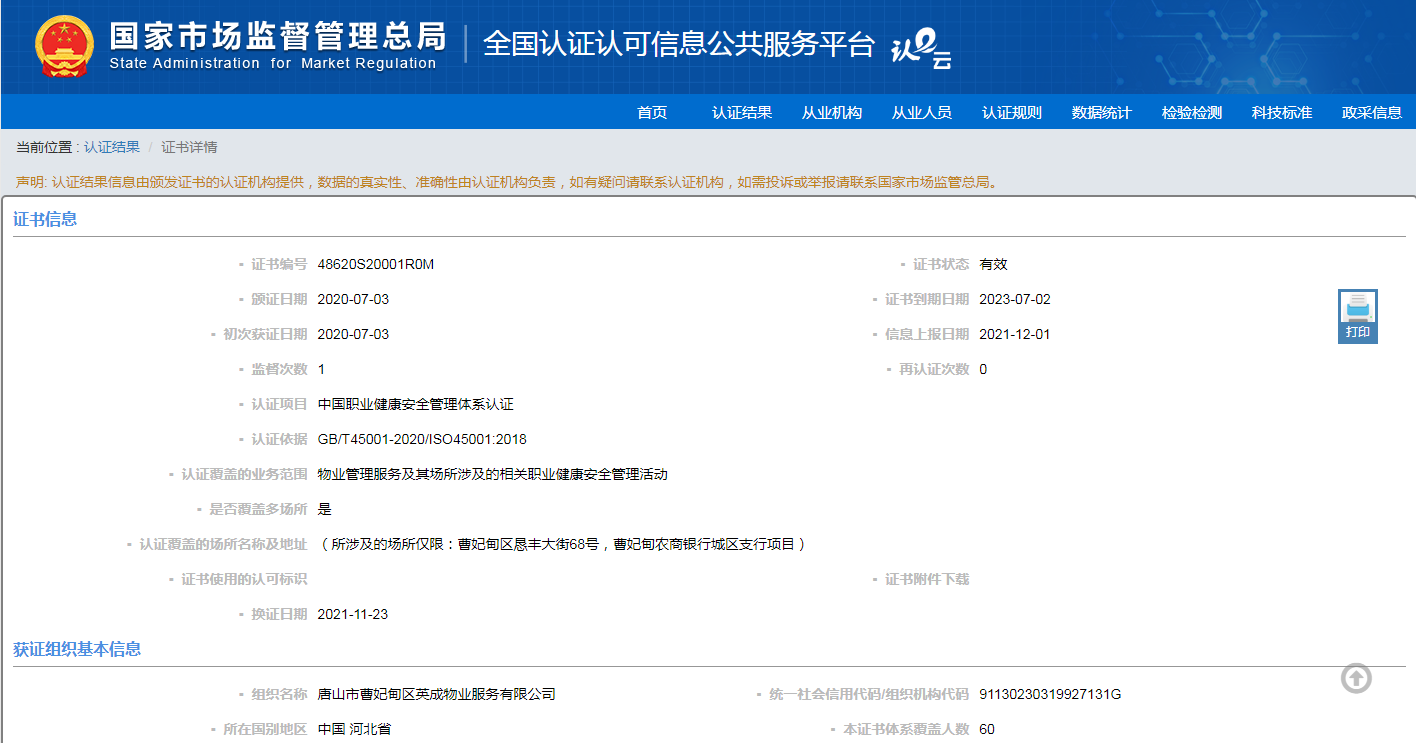
Task: Click the scroll-to-top arrow icon
Action: (x=1356, y=678)
